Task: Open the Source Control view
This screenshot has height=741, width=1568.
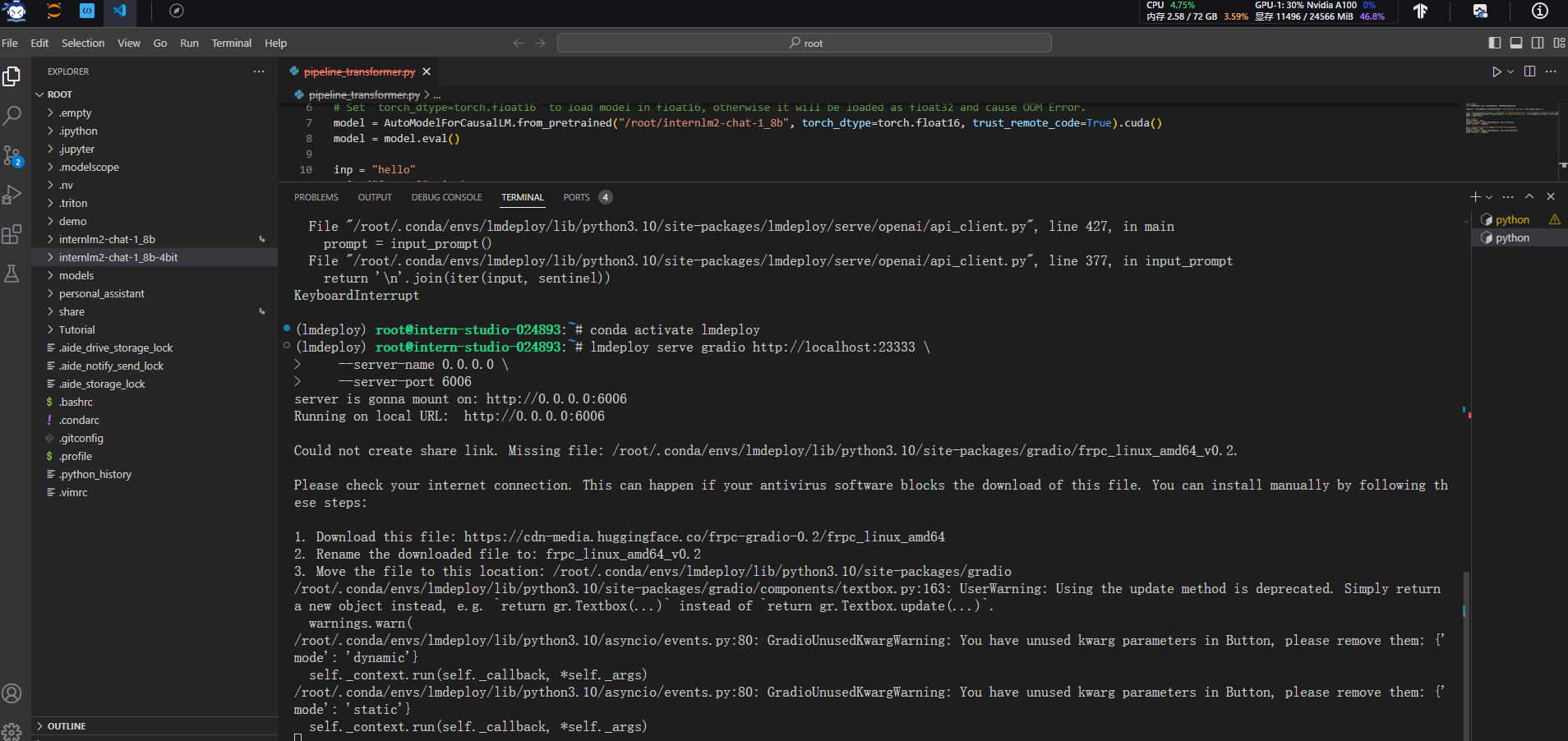Action: click(12, 155)
